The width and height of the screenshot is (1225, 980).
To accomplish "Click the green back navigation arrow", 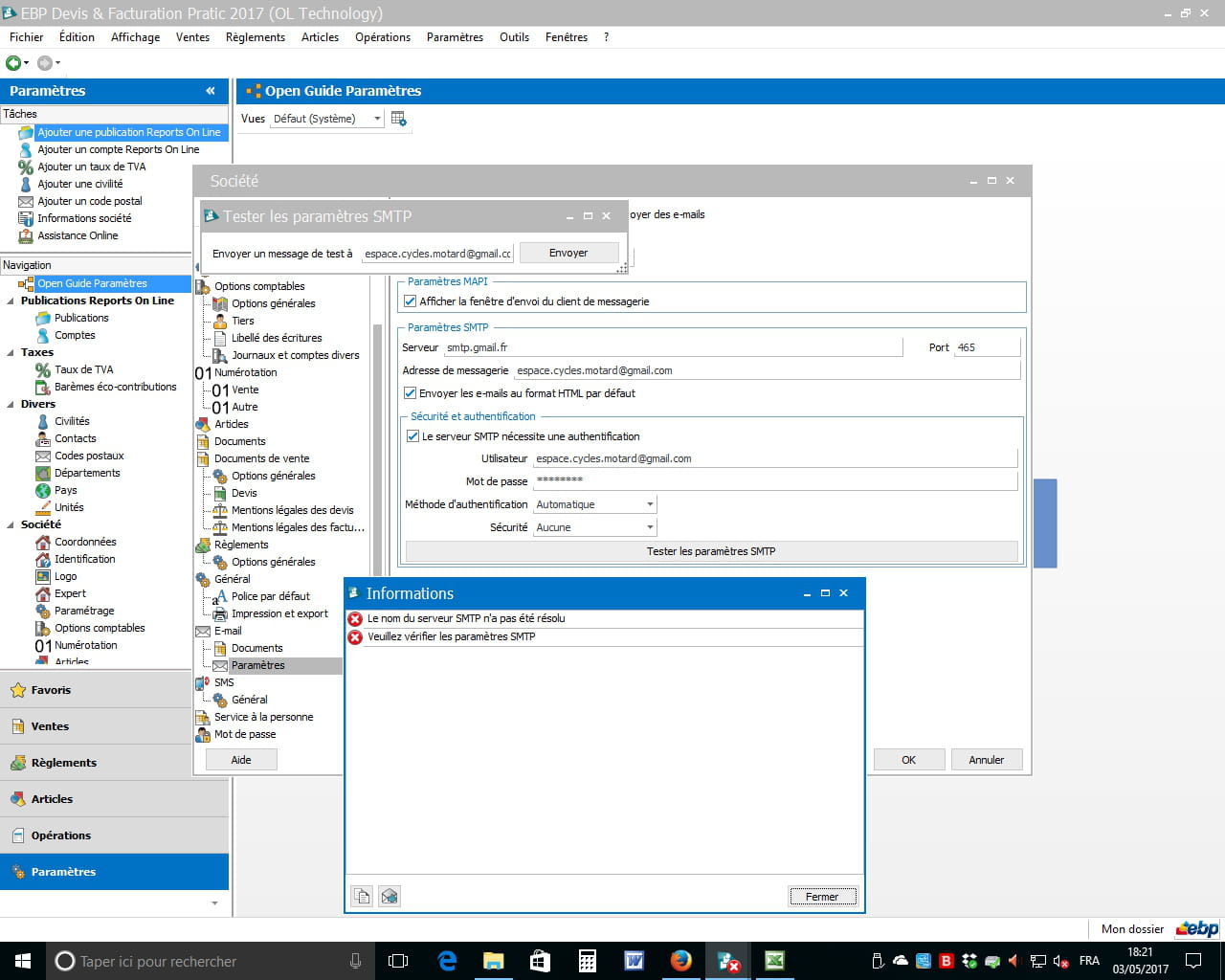I will (13, 63).
